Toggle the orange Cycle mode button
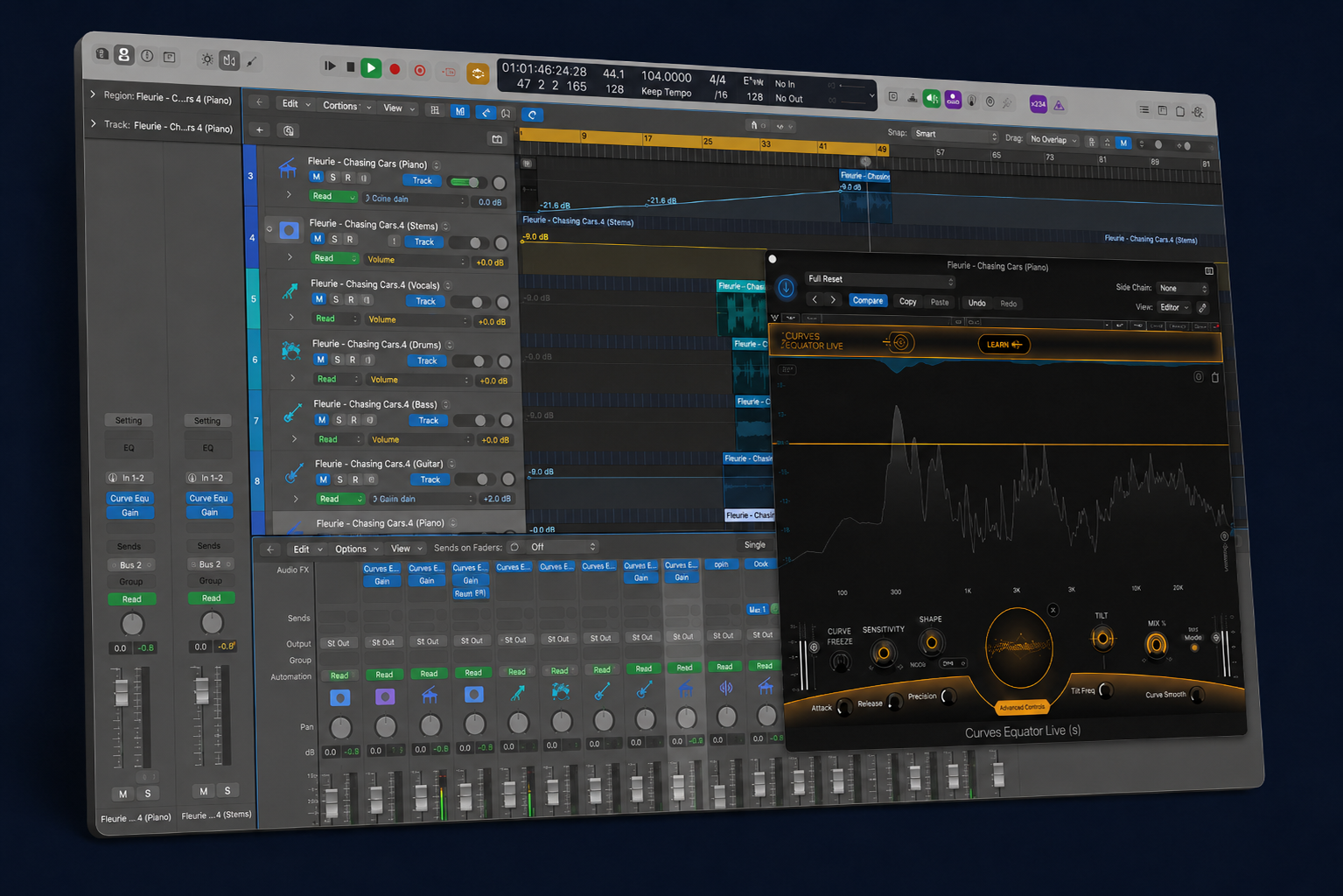Viewport: 1343px width, 896px height. click(x=478, y=73)
